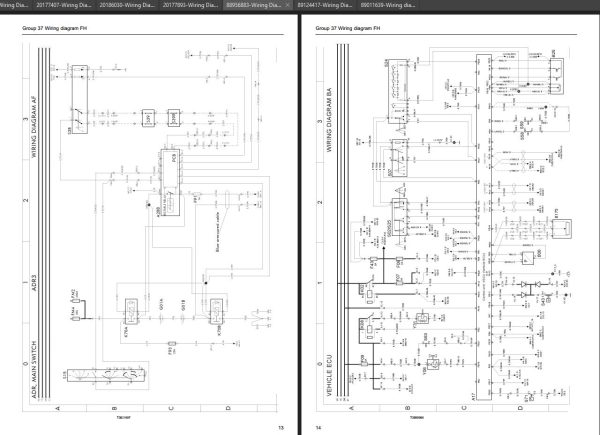Viewport: 600px width, 435px height.
Task: Click the 'G01A' label
Action: pos(161,305)
